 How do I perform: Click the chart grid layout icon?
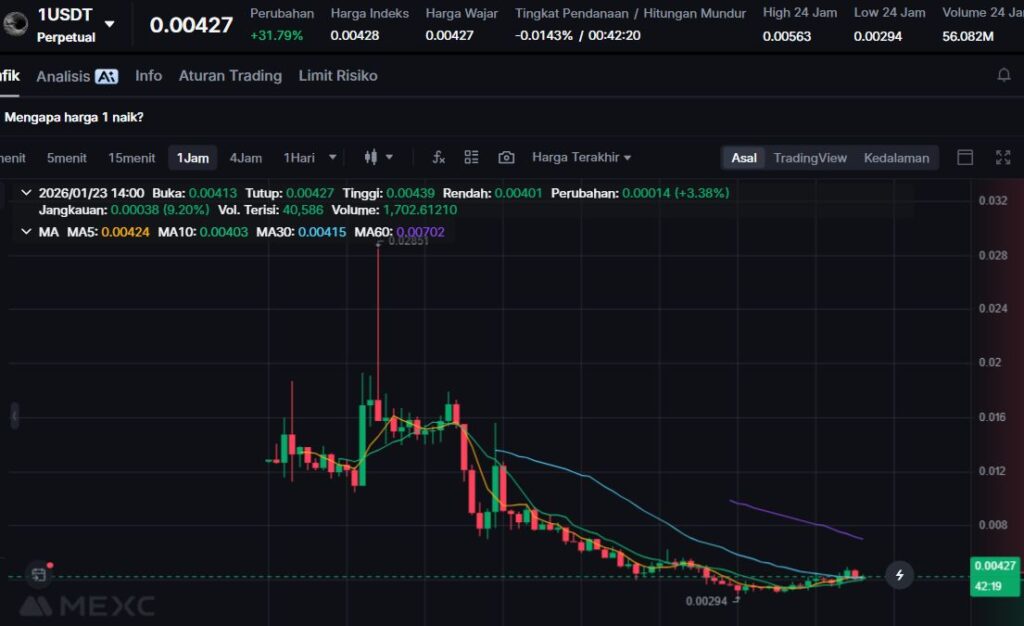point(472,157)
